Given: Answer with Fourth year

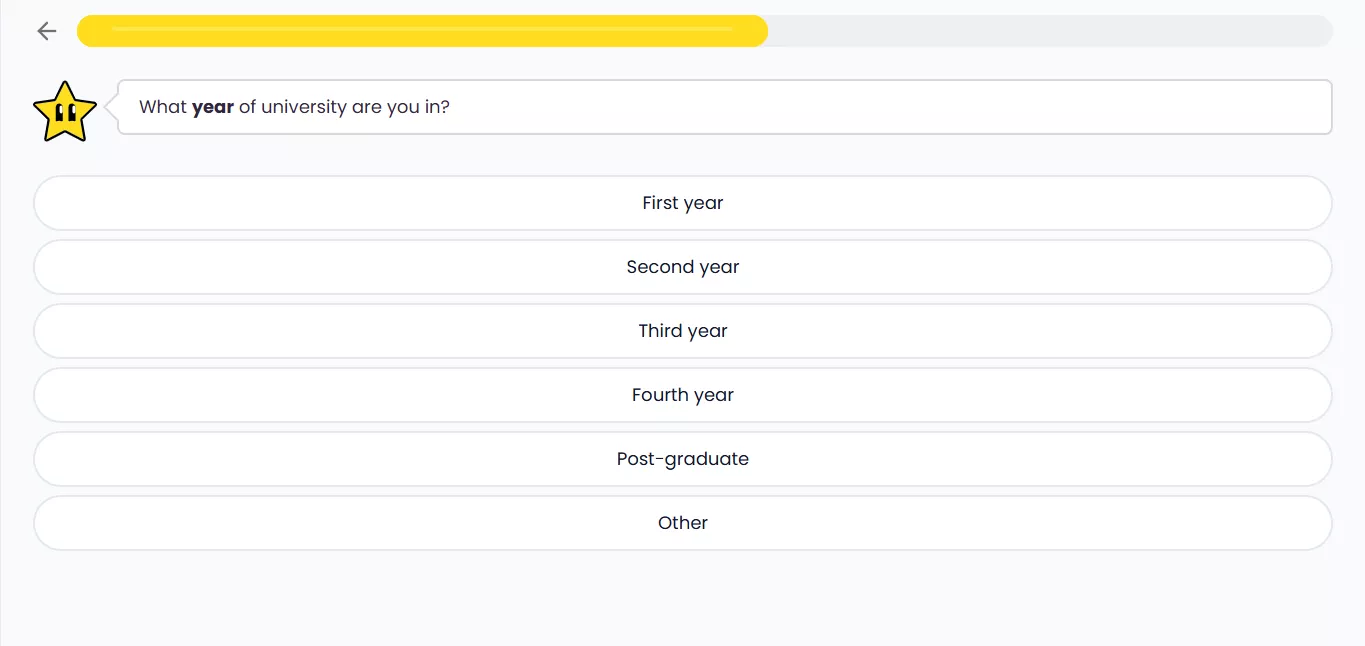Looking at the screenshot, I should point(682,395).
